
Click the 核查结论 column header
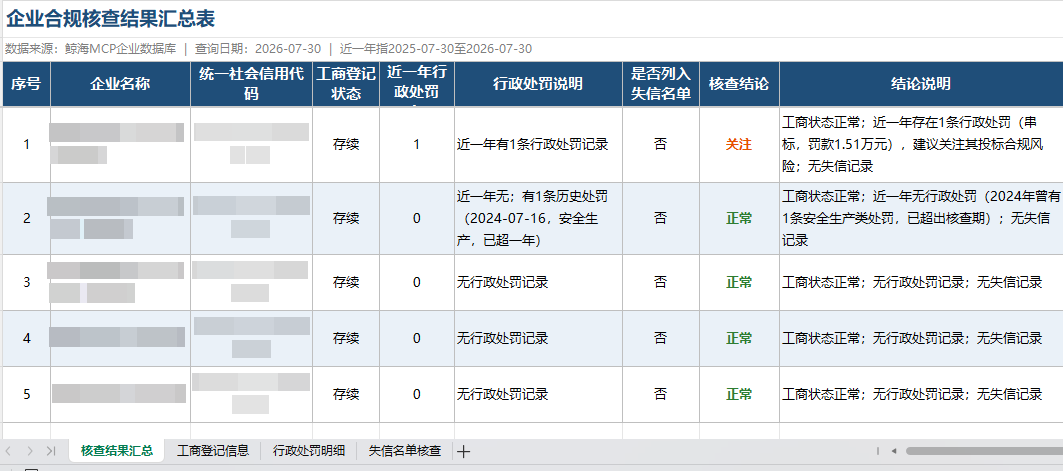point(739,84)
